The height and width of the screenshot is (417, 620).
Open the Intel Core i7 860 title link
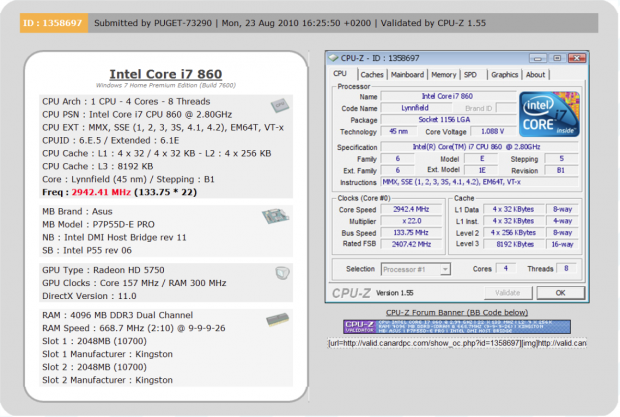pos(166,74)
